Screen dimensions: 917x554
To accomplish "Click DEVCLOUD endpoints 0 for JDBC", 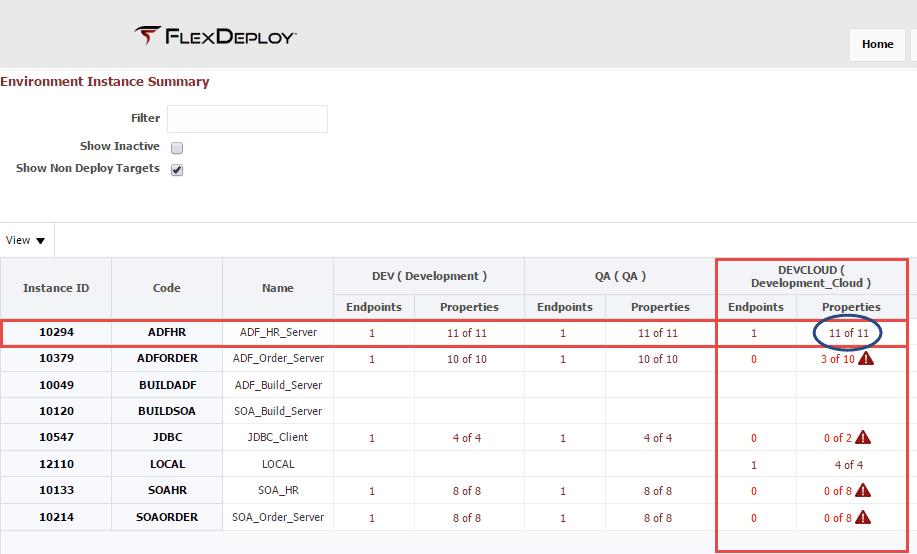I will [x=754, y=438].
